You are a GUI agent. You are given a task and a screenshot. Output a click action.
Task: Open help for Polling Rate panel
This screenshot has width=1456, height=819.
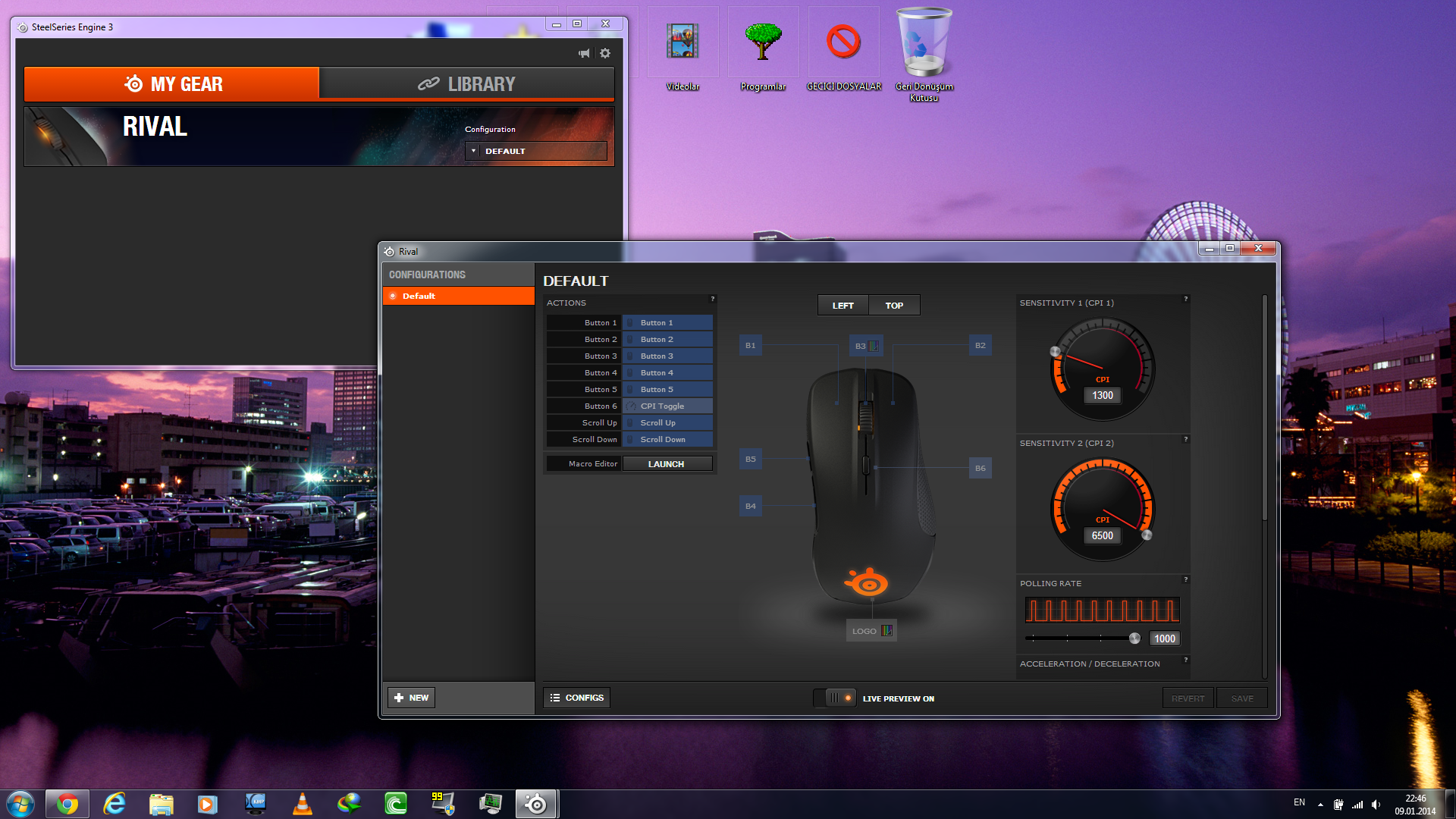point(1185,579)
